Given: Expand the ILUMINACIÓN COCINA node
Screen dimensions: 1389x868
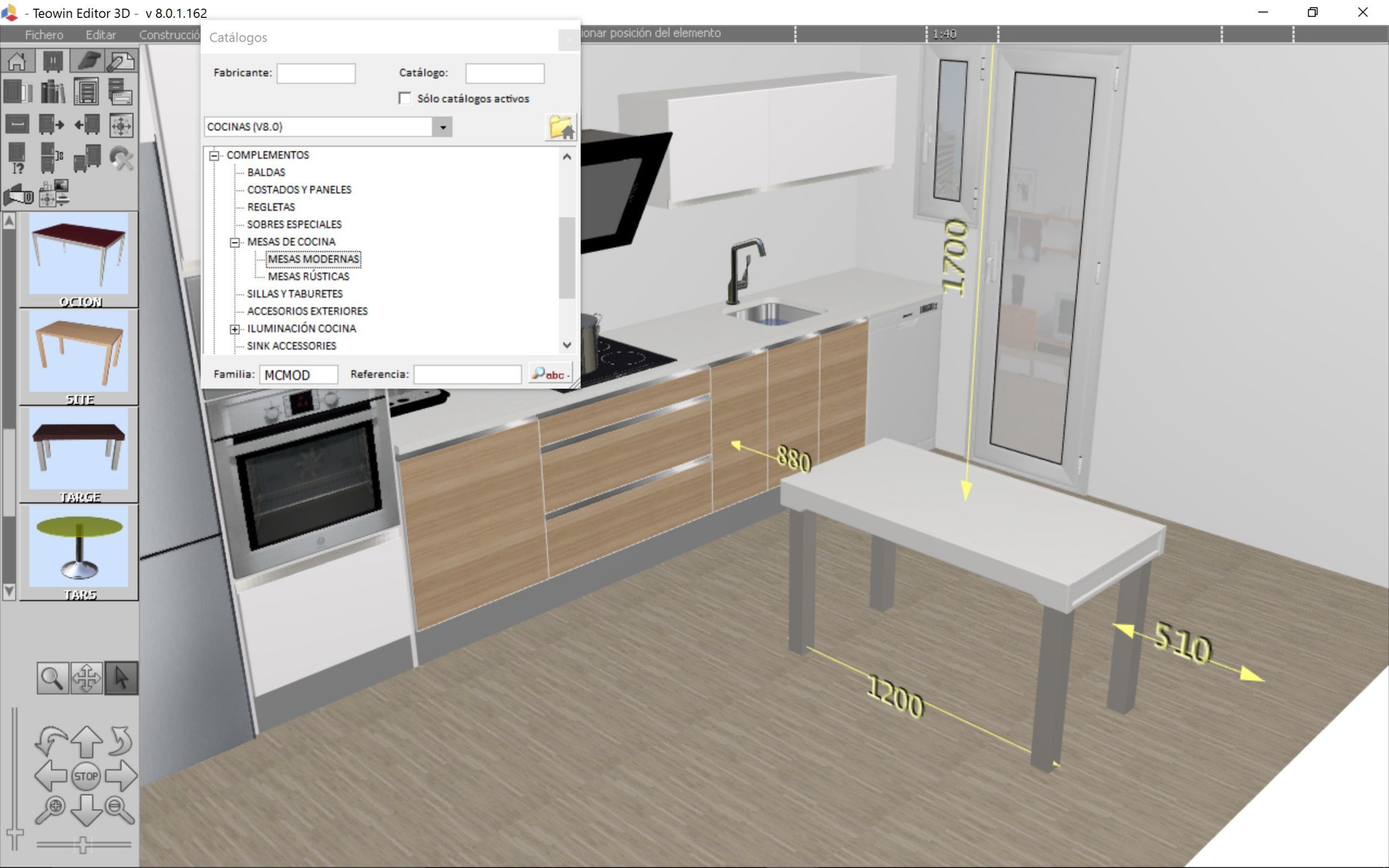Looking at the screenshot, I should [235, 329].
